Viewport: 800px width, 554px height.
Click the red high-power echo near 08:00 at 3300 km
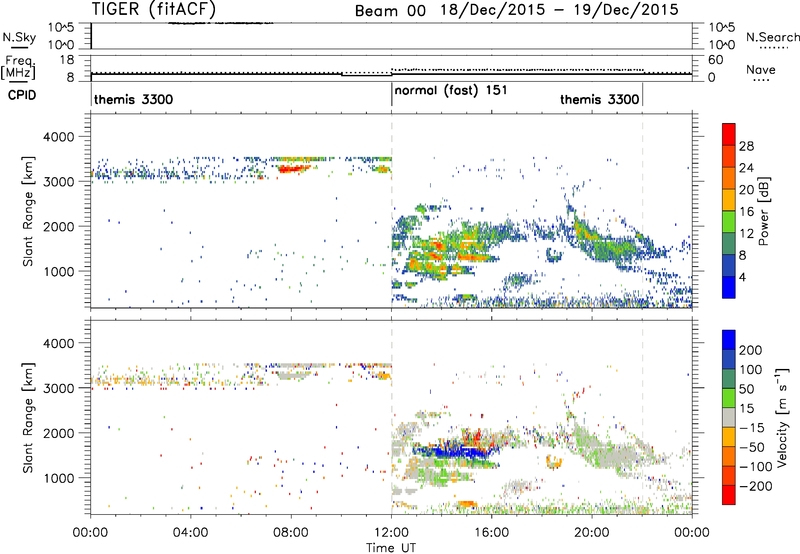click(x=293, y=168)
